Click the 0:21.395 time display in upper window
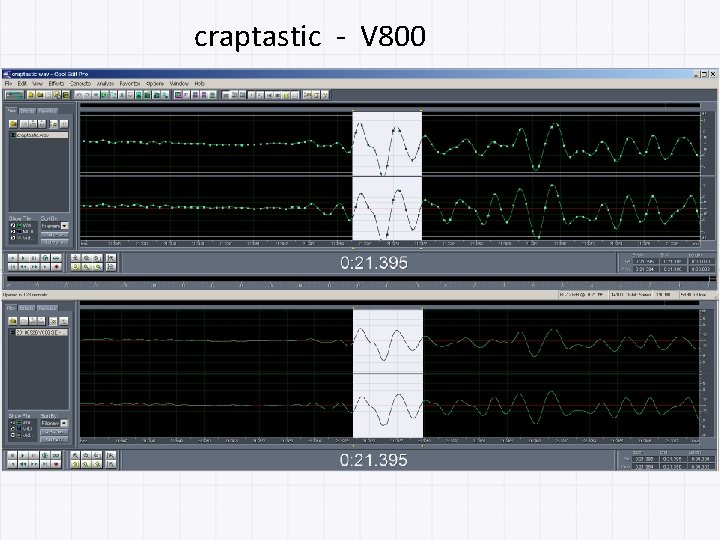720x540 pixels. (x=374, y=263)
